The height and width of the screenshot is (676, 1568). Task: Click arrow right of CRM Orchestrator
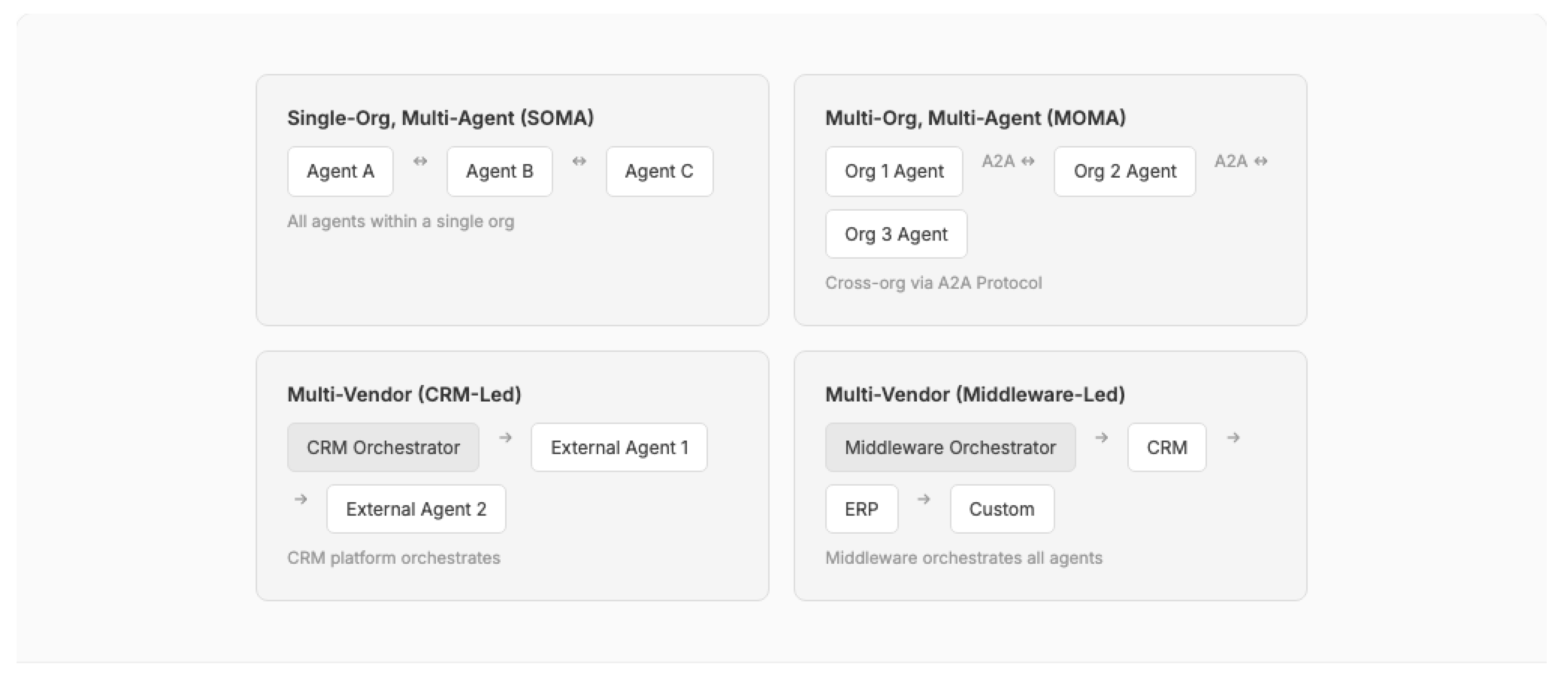point(505,438)
